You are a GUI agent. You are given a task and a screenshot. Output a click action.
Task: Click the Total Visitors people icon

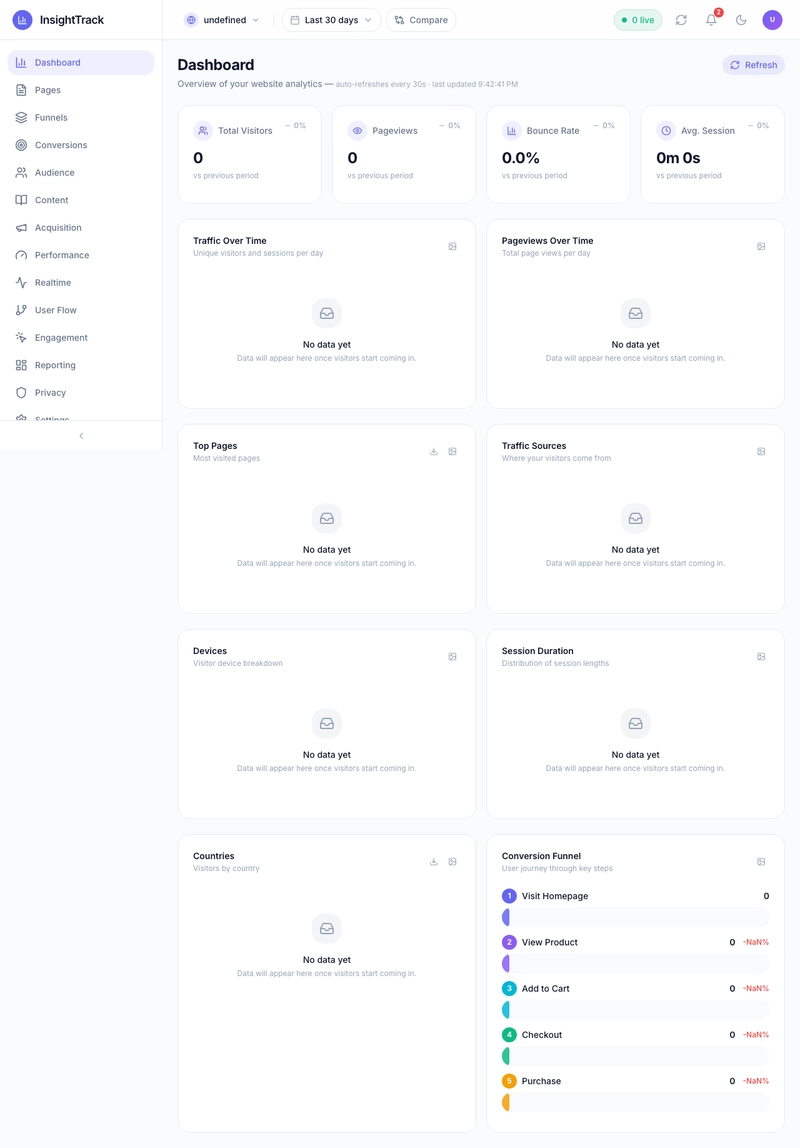pos(203,130)
